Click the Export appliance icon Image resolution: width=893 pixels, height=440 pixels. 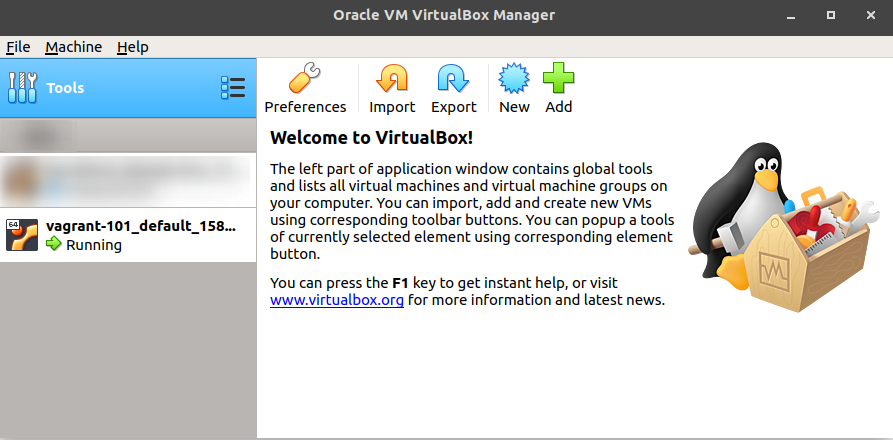[453, 78]
